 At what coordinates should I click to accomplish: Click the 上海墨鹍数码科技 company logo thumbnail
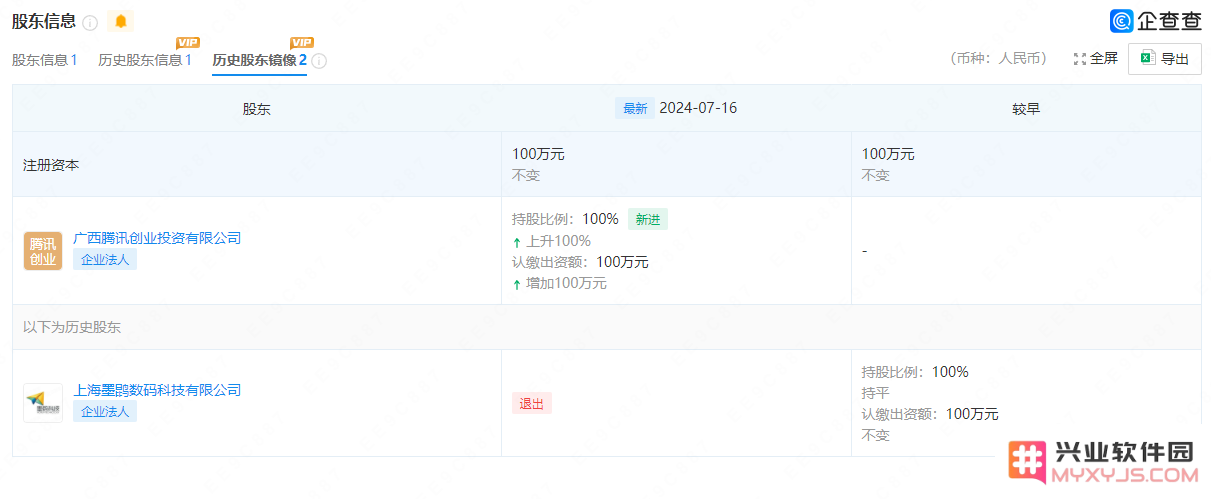click(43, 403)
